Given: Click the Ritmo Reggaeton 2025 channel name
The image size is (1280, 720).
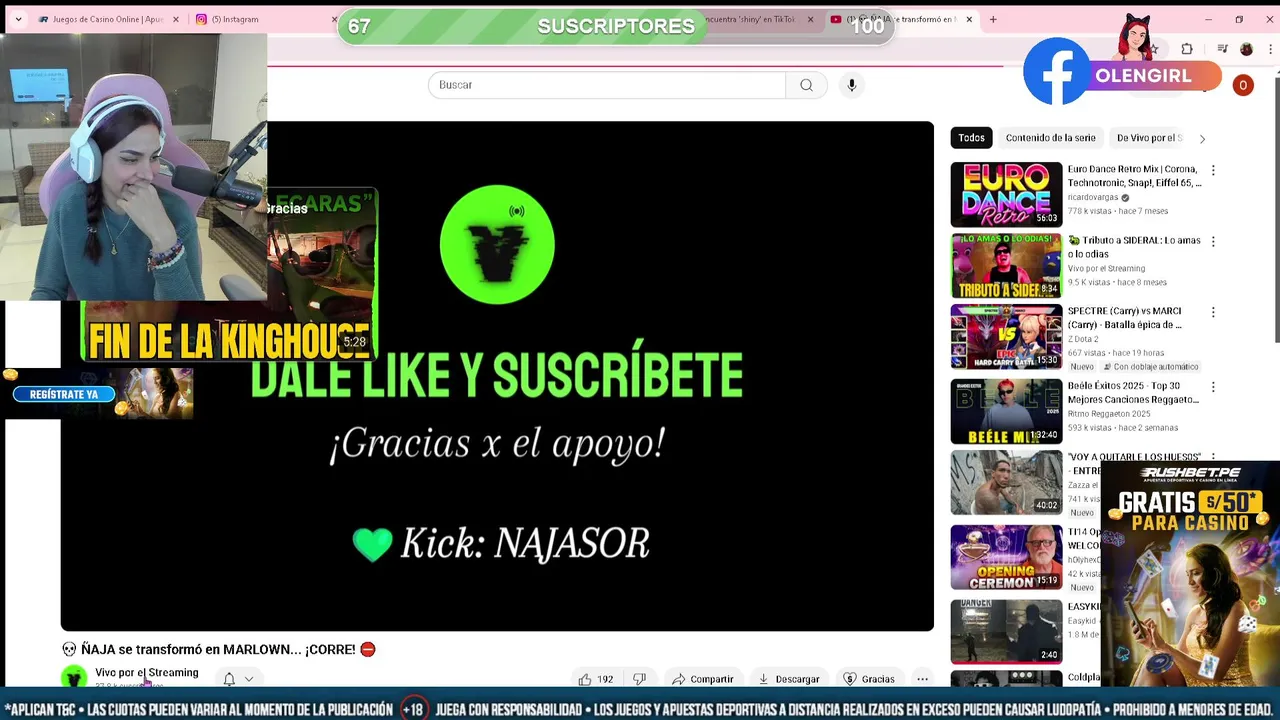Looking at the screenshot, I should (x=1108, y=414).
